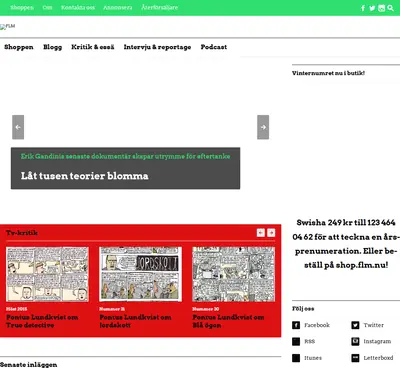Click the issue label above Blå ögon title
400x368 pixels.
(x=206, y=309)
